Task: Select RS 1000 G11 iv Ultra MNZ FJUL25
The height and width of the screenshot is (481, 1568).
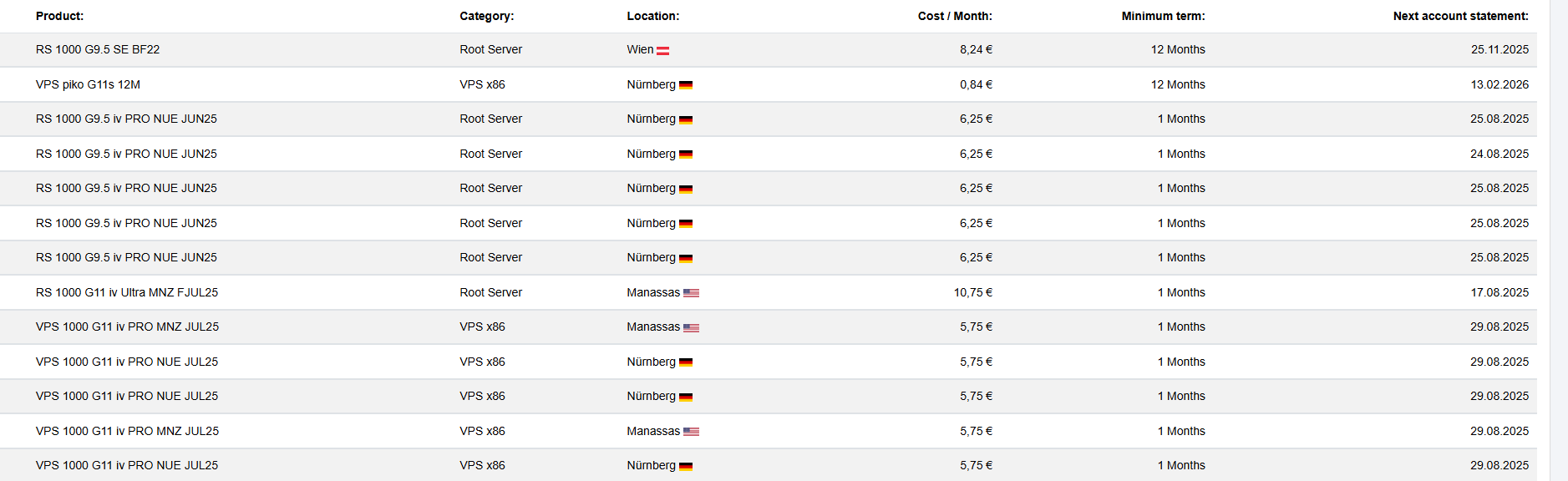Action: (x=127, y=292)
